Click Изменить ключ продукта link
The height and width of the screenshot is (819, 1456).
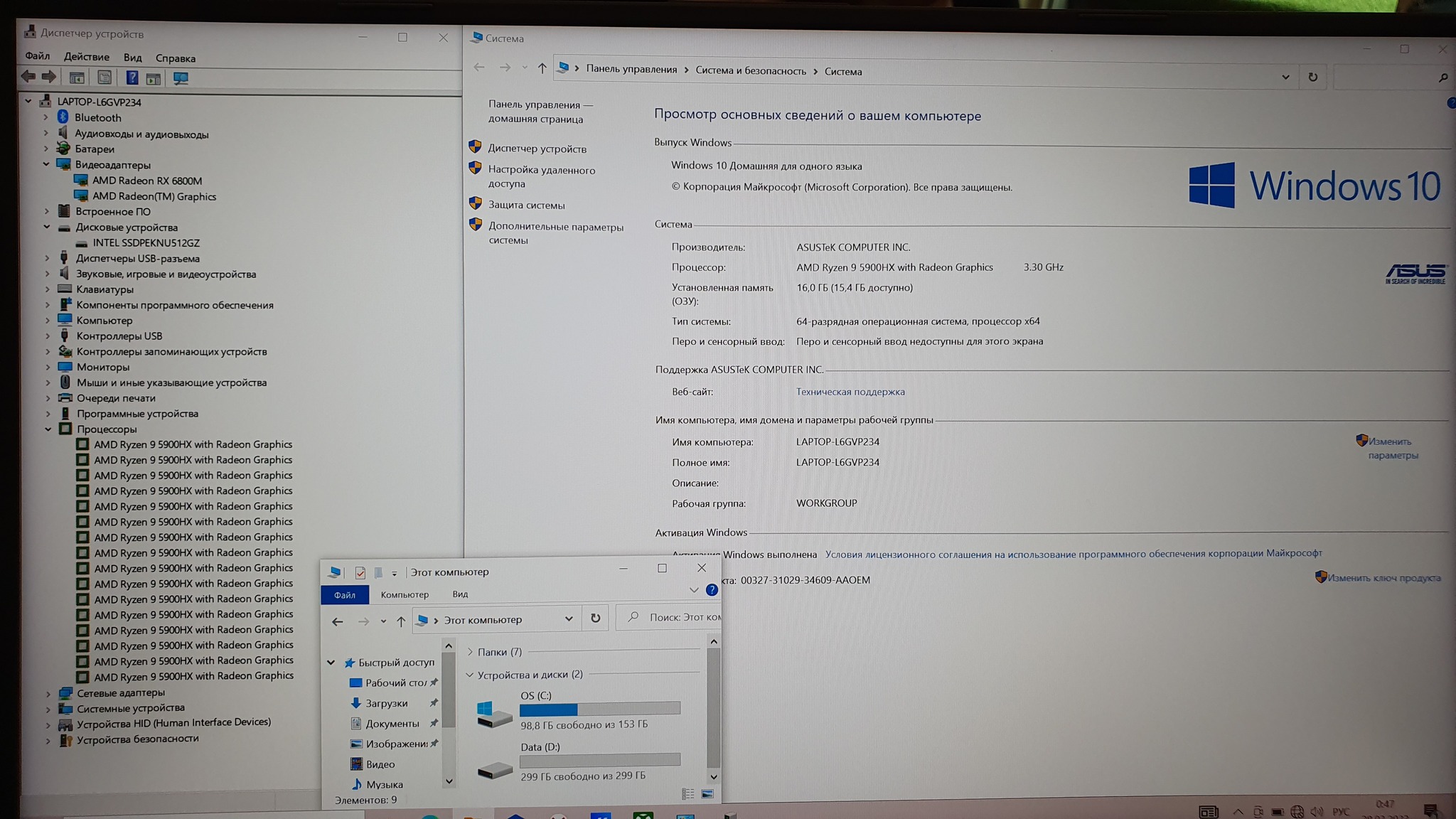(1384, 578)
